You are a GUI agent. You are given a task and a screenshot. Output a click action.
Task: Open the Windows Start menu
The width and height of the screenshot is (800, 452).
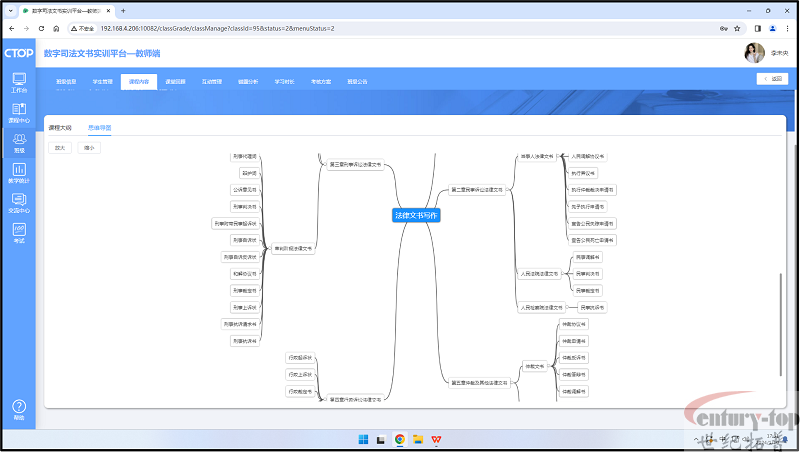tap(363, 439)
